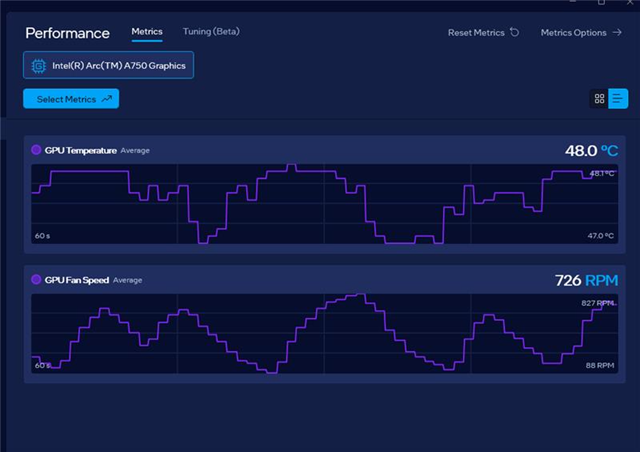The image size is (640, 452).
Task: Click the GPU Fan Speed graph area
Action: [320, 335]
